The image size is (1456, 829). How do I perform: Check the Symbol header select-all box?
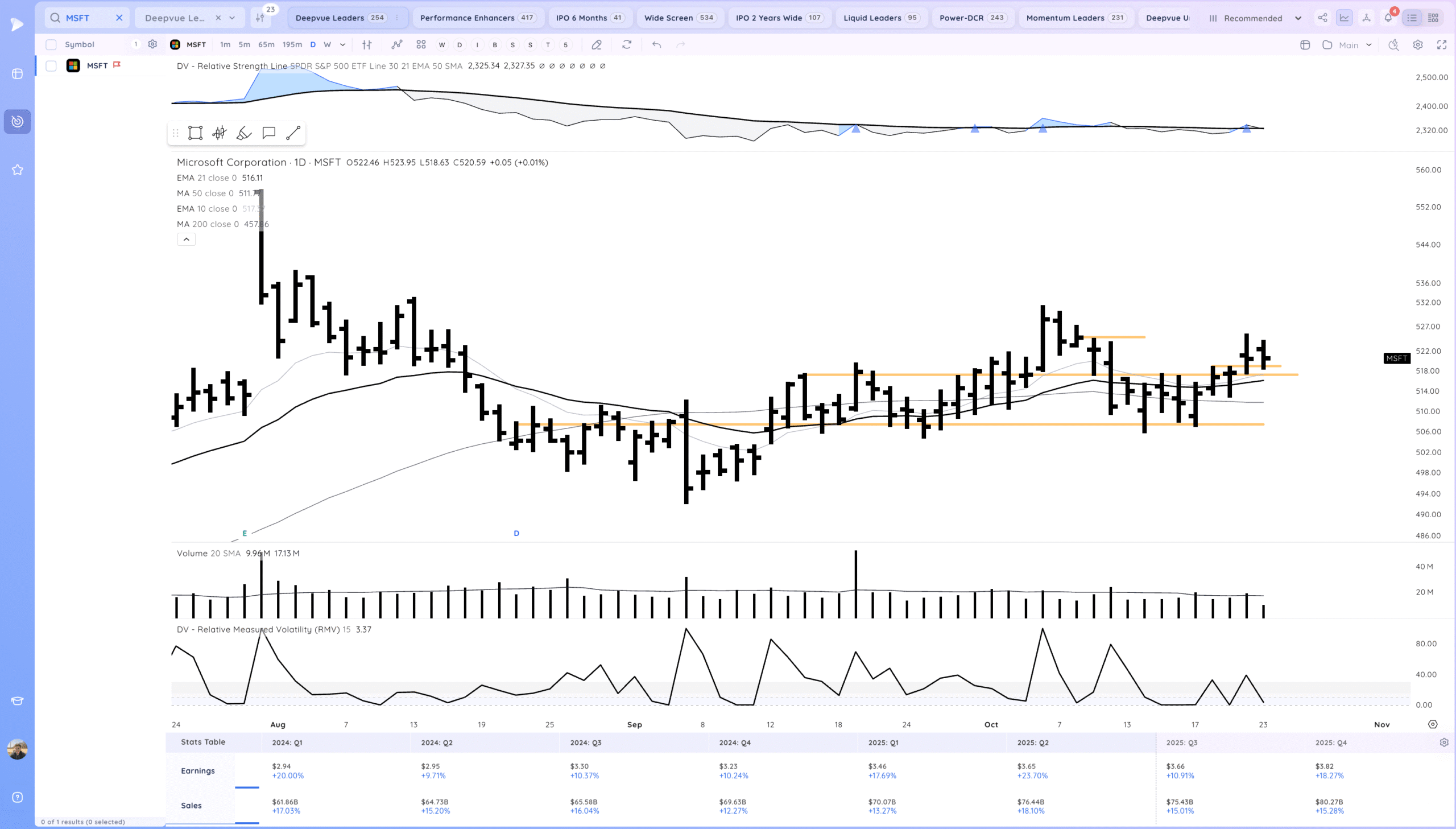click(x=51, y=44)
